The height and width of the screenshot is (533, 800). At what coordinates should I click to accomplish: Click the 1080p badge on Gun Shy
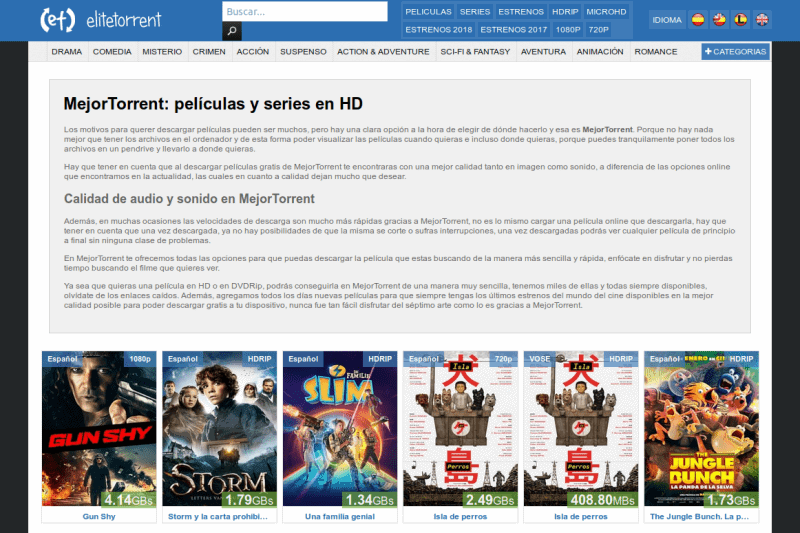point(140,359)
